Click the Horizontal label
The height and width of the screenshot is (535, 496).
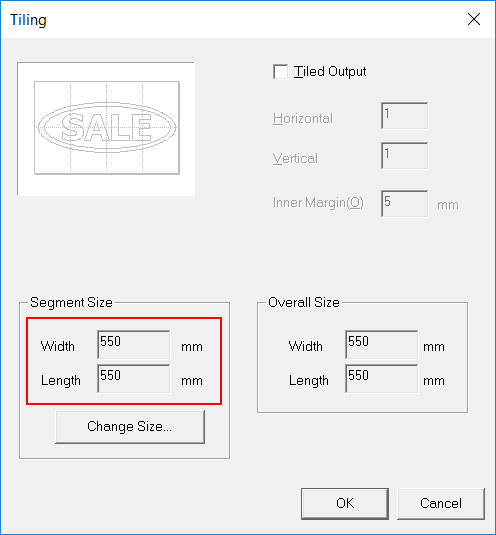pos(303,118)
